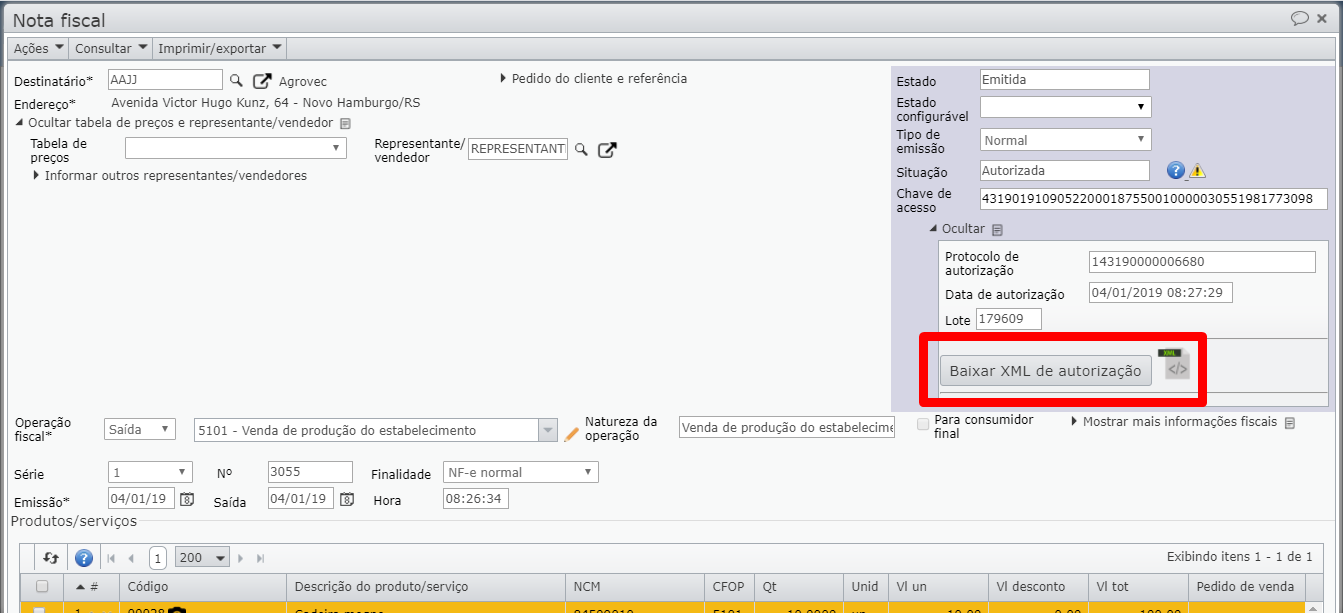The height and width of the screenshot is (613, 1343).
Task: Open the Finalidade NF-e normal dropdown
Action: 521,472
